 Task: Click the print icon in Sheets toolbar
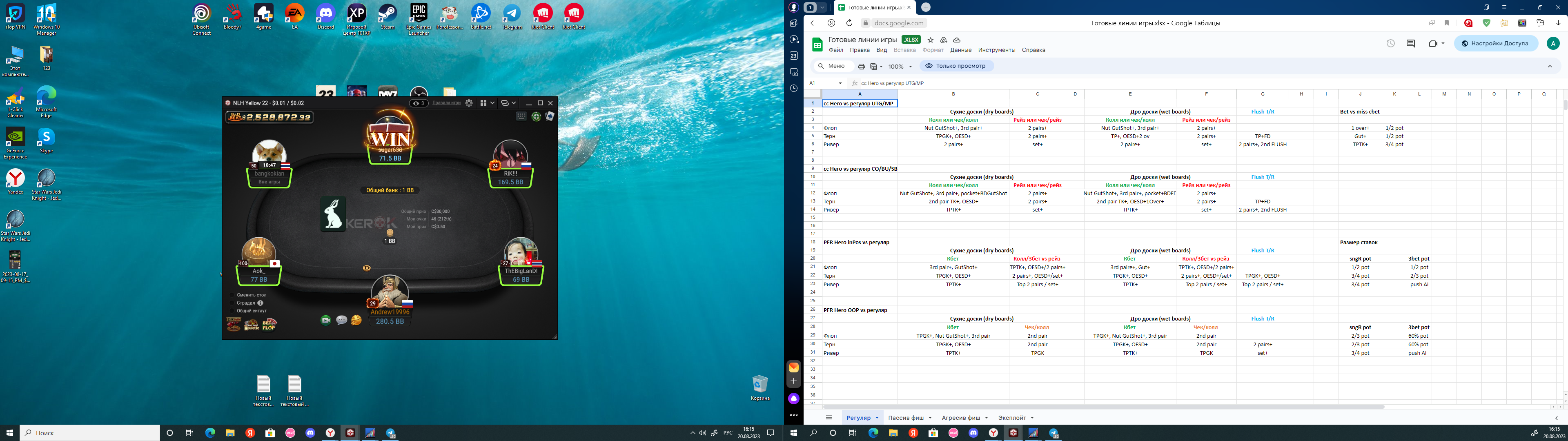(861, 67)
